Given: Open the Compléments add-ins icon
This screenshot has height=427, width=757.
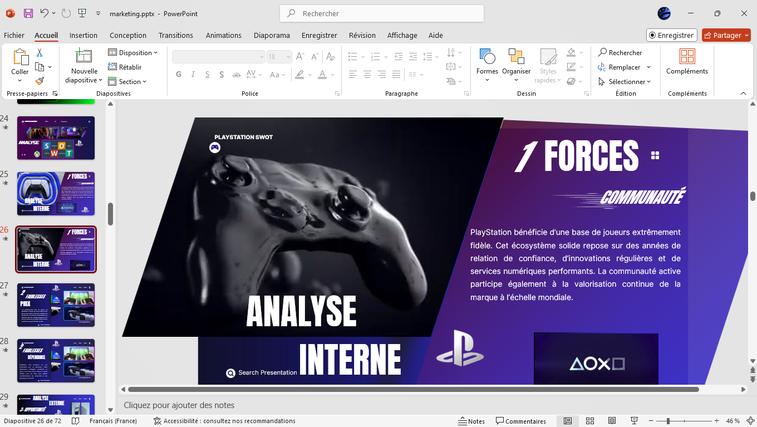Looking at the screenshot, I should click(x=687, y=62).
